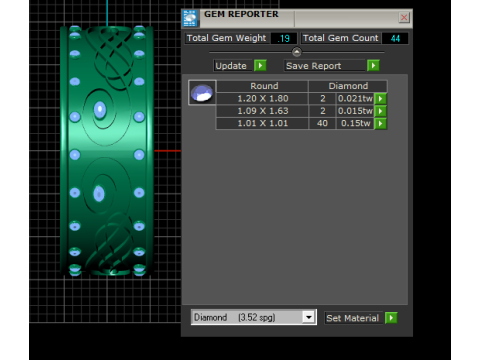Open the Diamond material dropdown arrow

tap(309, 317)
